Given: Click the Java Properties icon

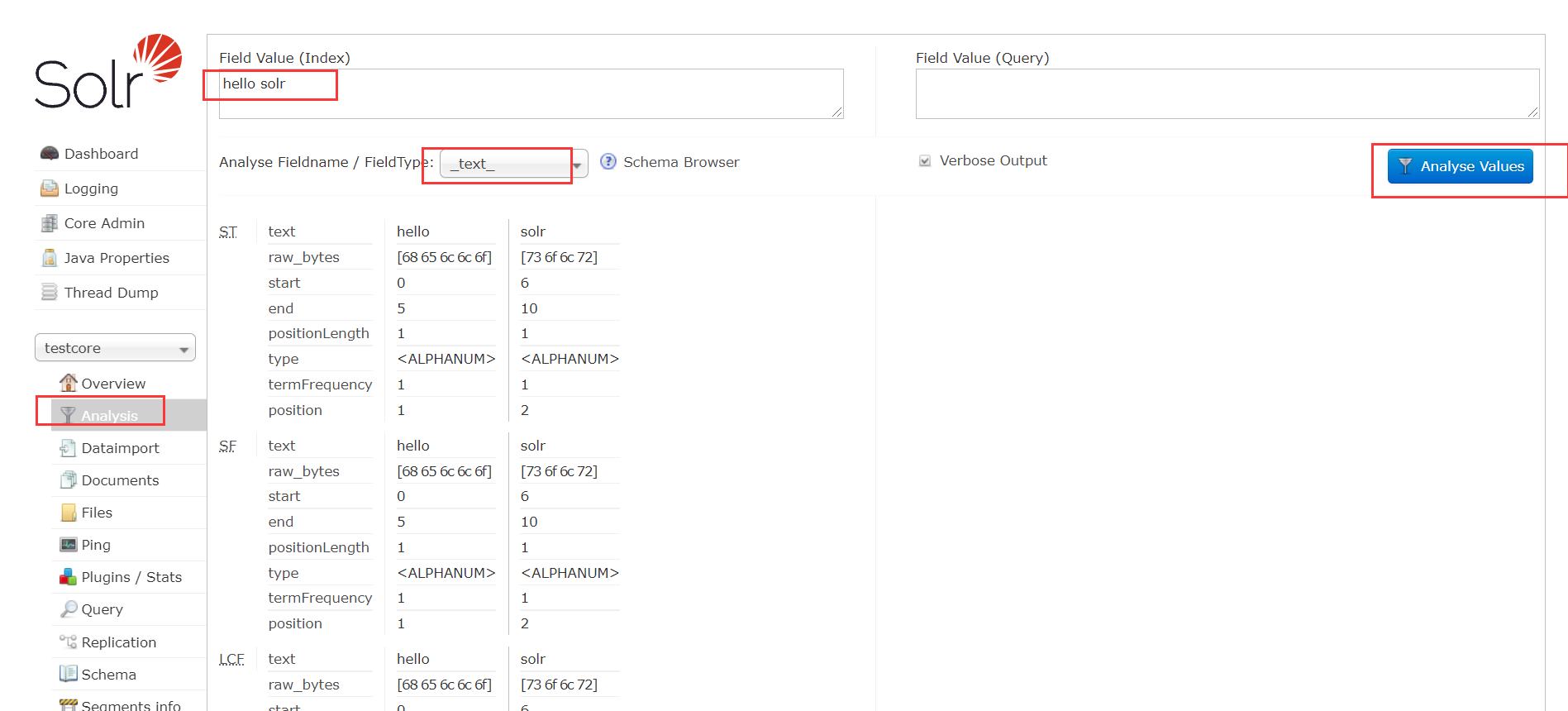Looking at the screenshot, I should pyautogui.click(x=50, y=258).
